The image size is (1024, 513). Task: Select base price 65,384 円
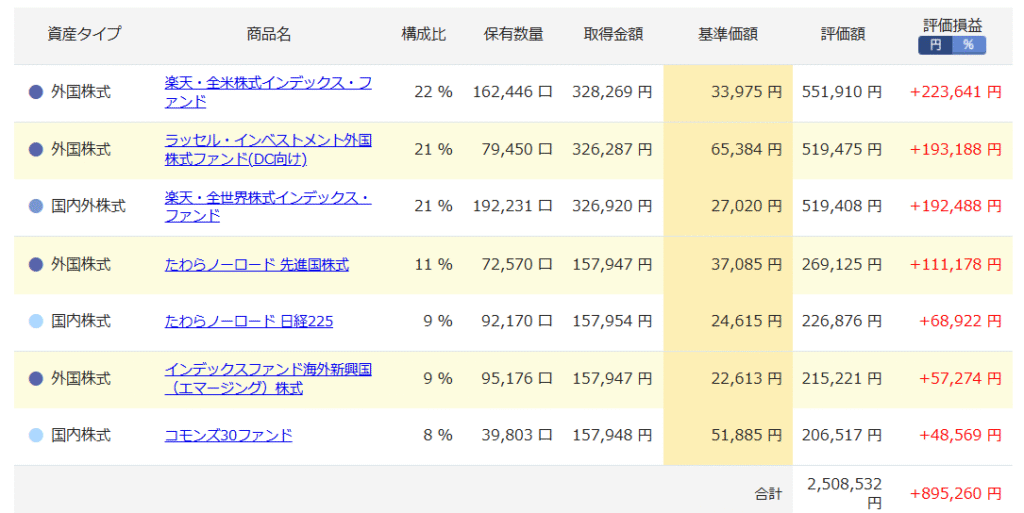click(746, 149)
